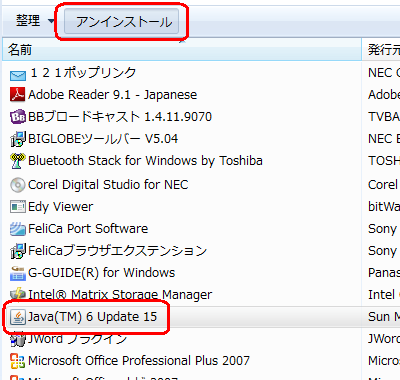Select Corel Digital Studio for NEC
This screenshot has height=380, width=400.
click(108, 185)
